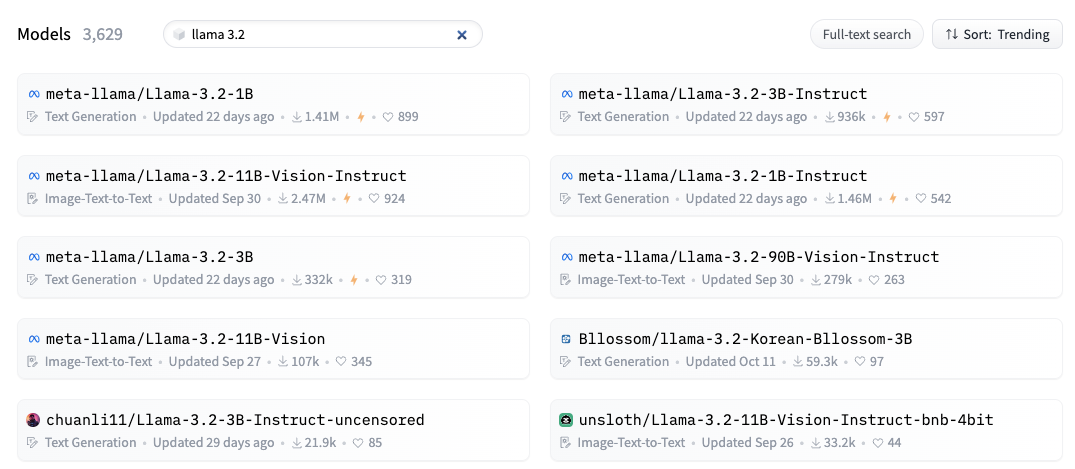The height and width of the screenshot is (469, 1075).
Task: Click the Meta logo beside Llama-3.2-1B
Action: pos(34,95)
